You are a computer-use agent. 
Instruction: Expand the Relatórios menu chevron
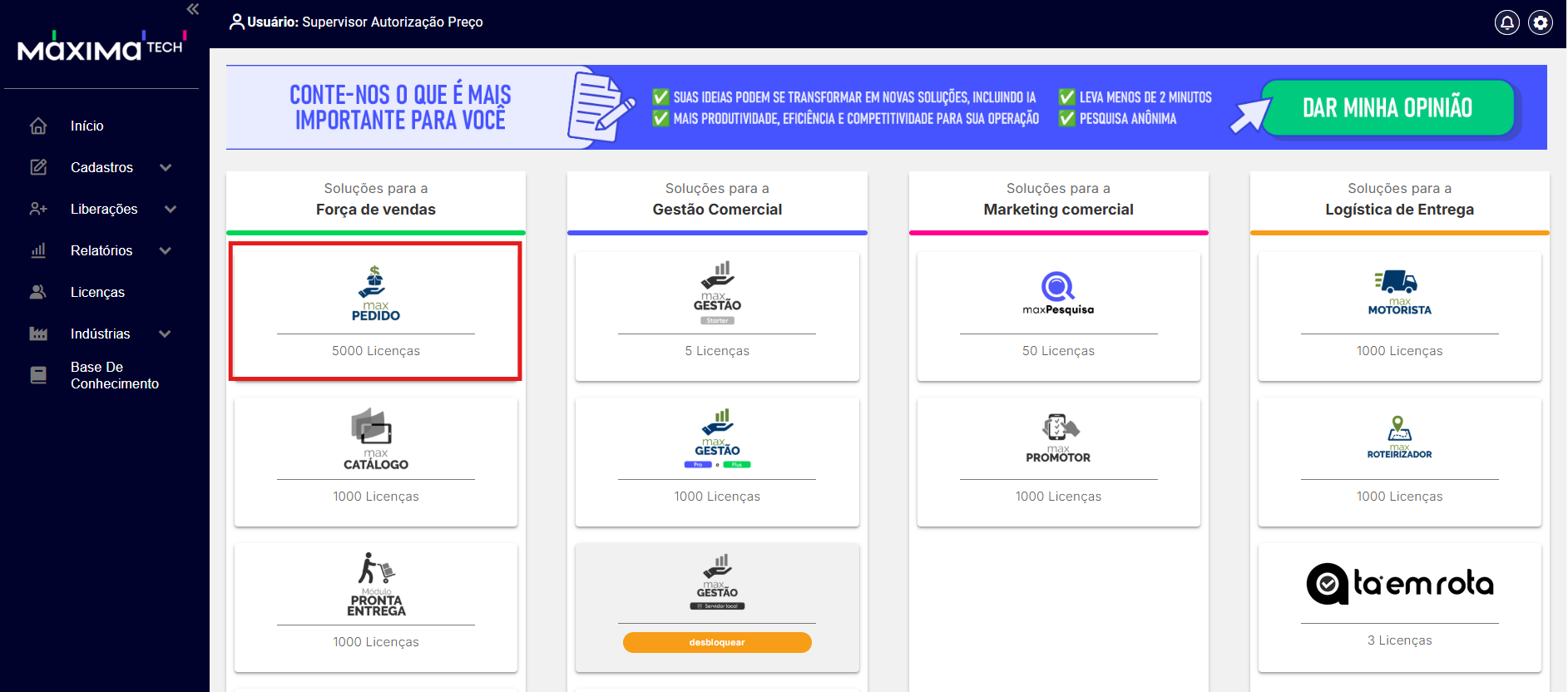(x=166, y=250)
